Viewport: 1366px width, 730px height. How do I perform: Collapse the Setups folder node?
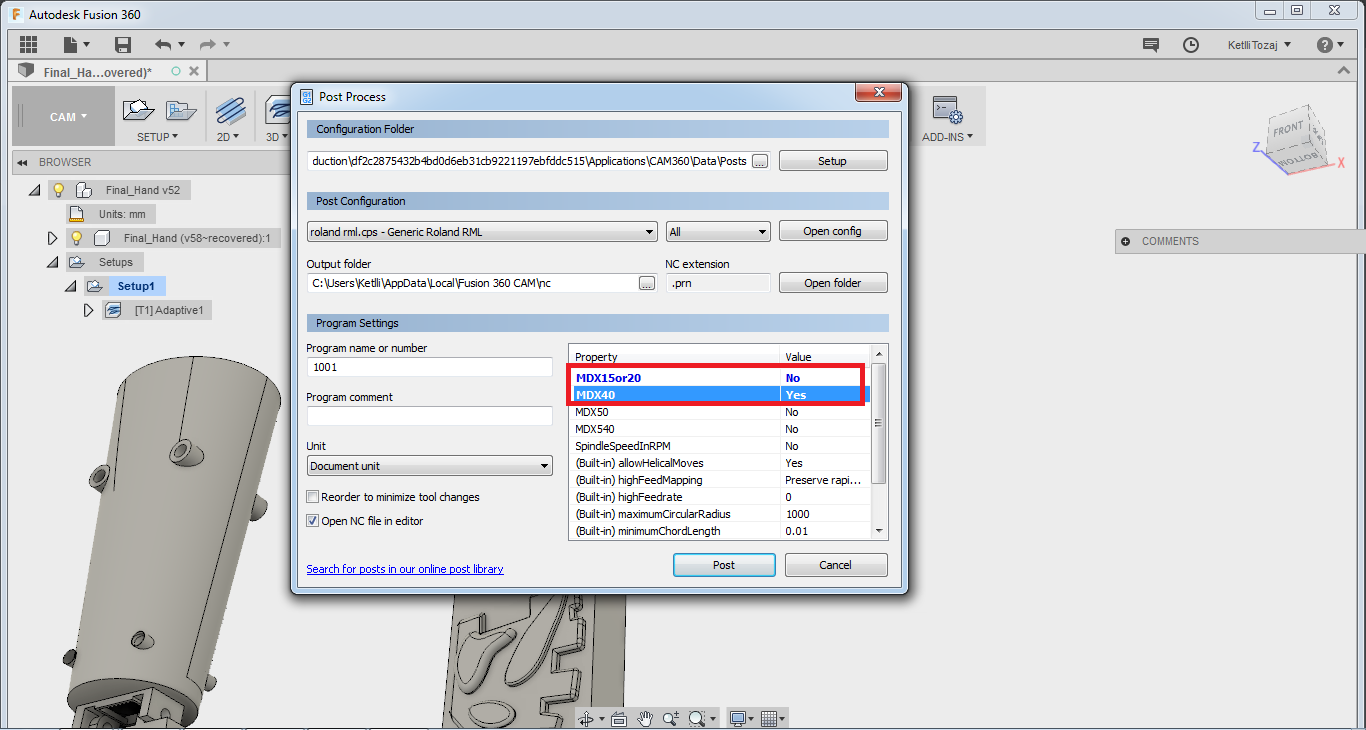pyautogui.click(x=53, y=262)
